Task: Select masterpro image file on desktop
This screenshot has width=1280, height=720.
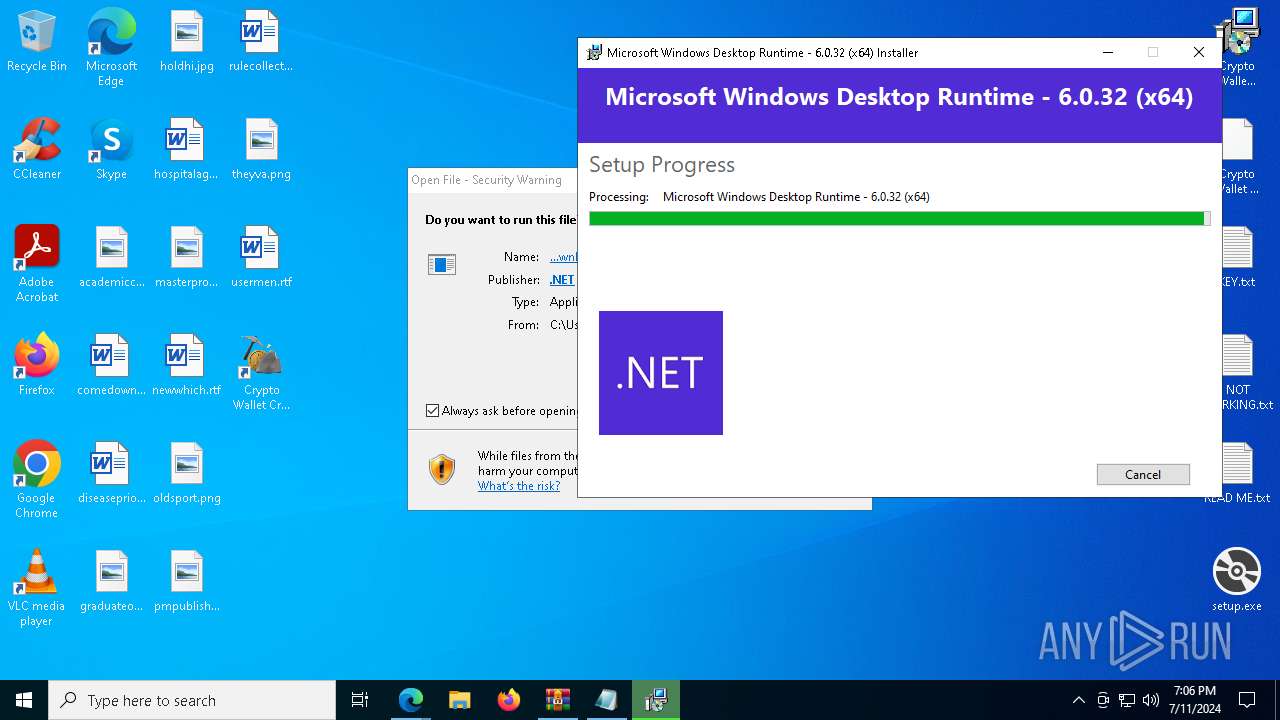Action: [186, 258]
